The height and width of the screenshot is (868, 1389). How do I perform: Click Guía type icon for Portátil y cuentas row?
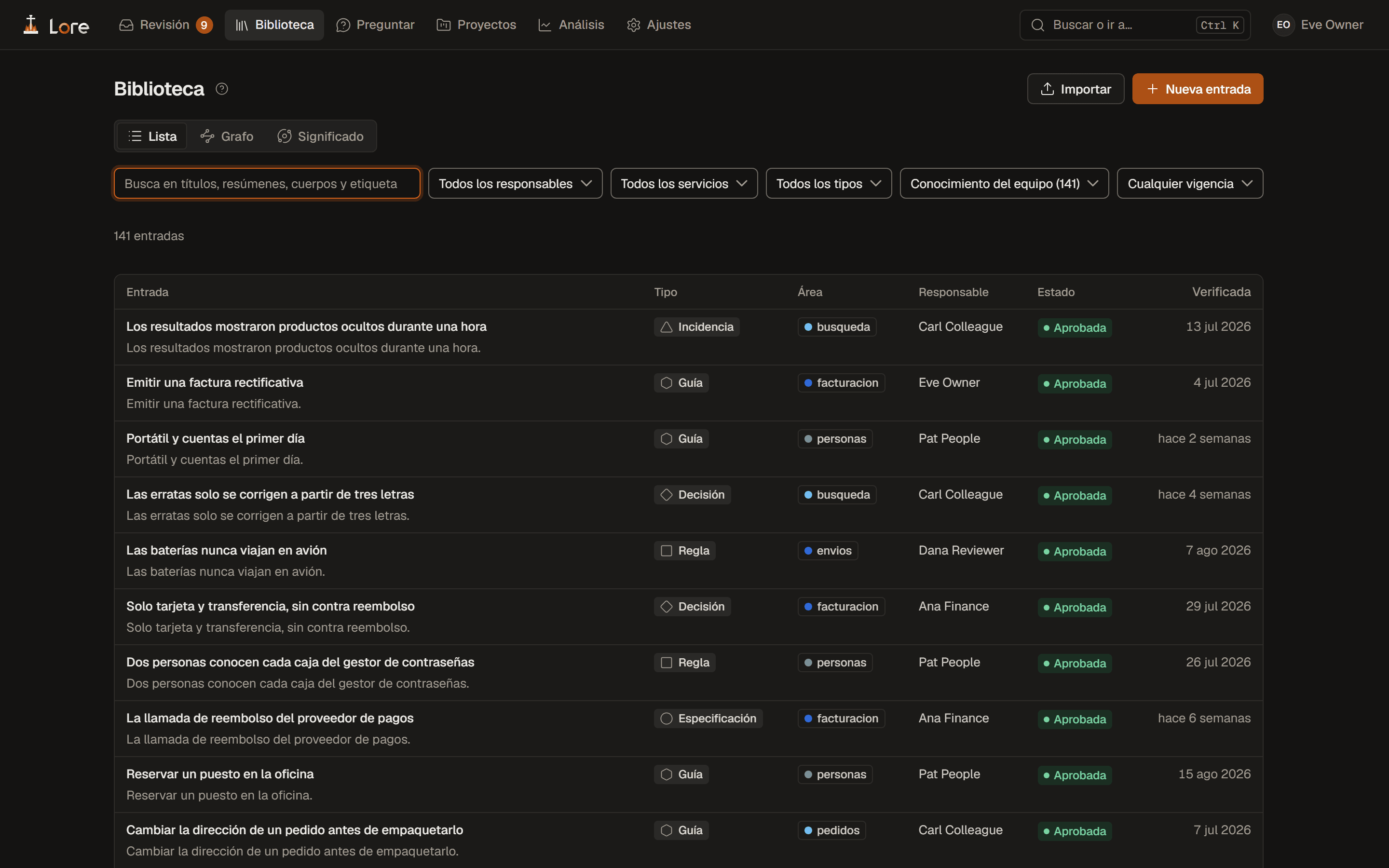point(666,439)
